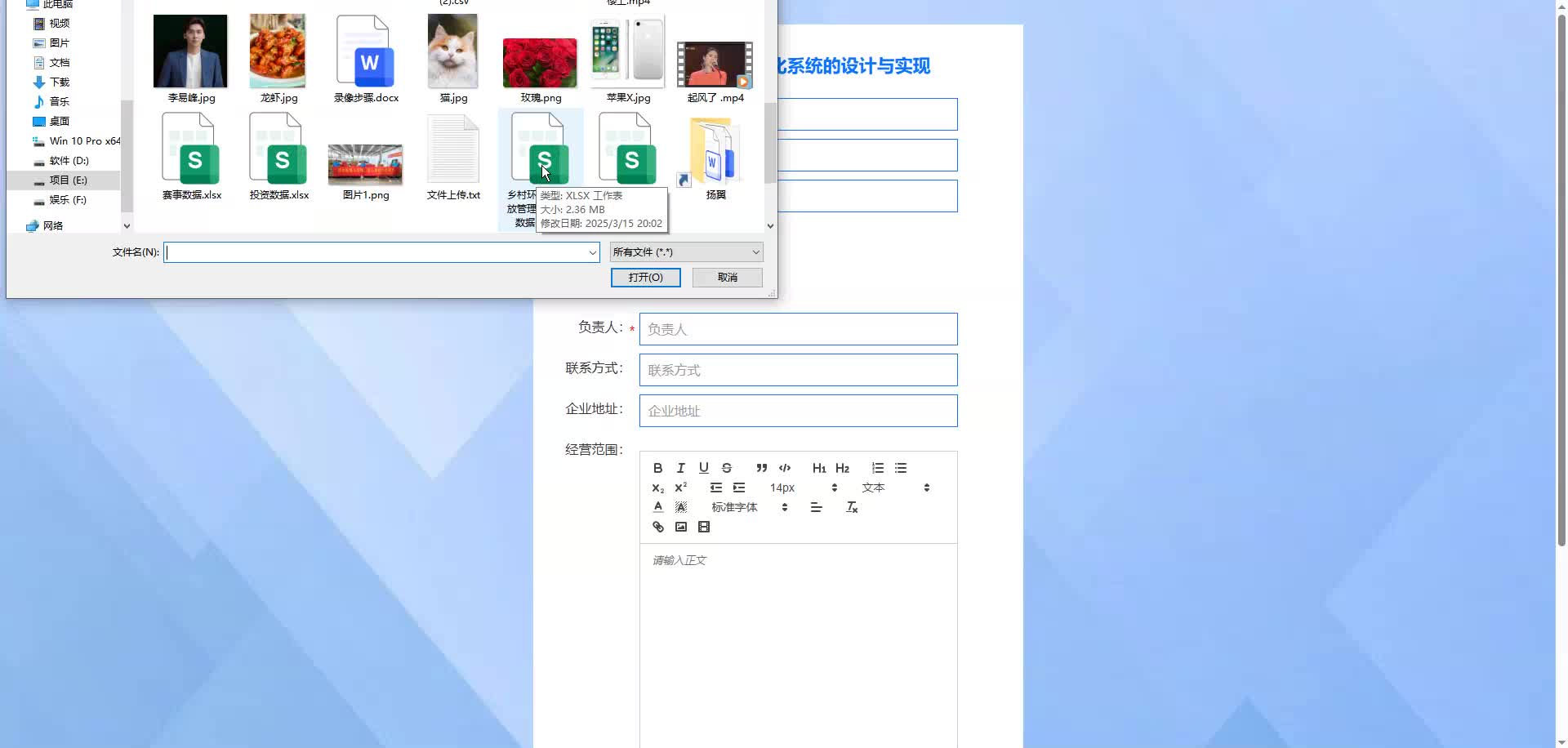This screenshot has height=748, width=1568.
Task: Open the font color picker
Action: (x=657, y=507)
